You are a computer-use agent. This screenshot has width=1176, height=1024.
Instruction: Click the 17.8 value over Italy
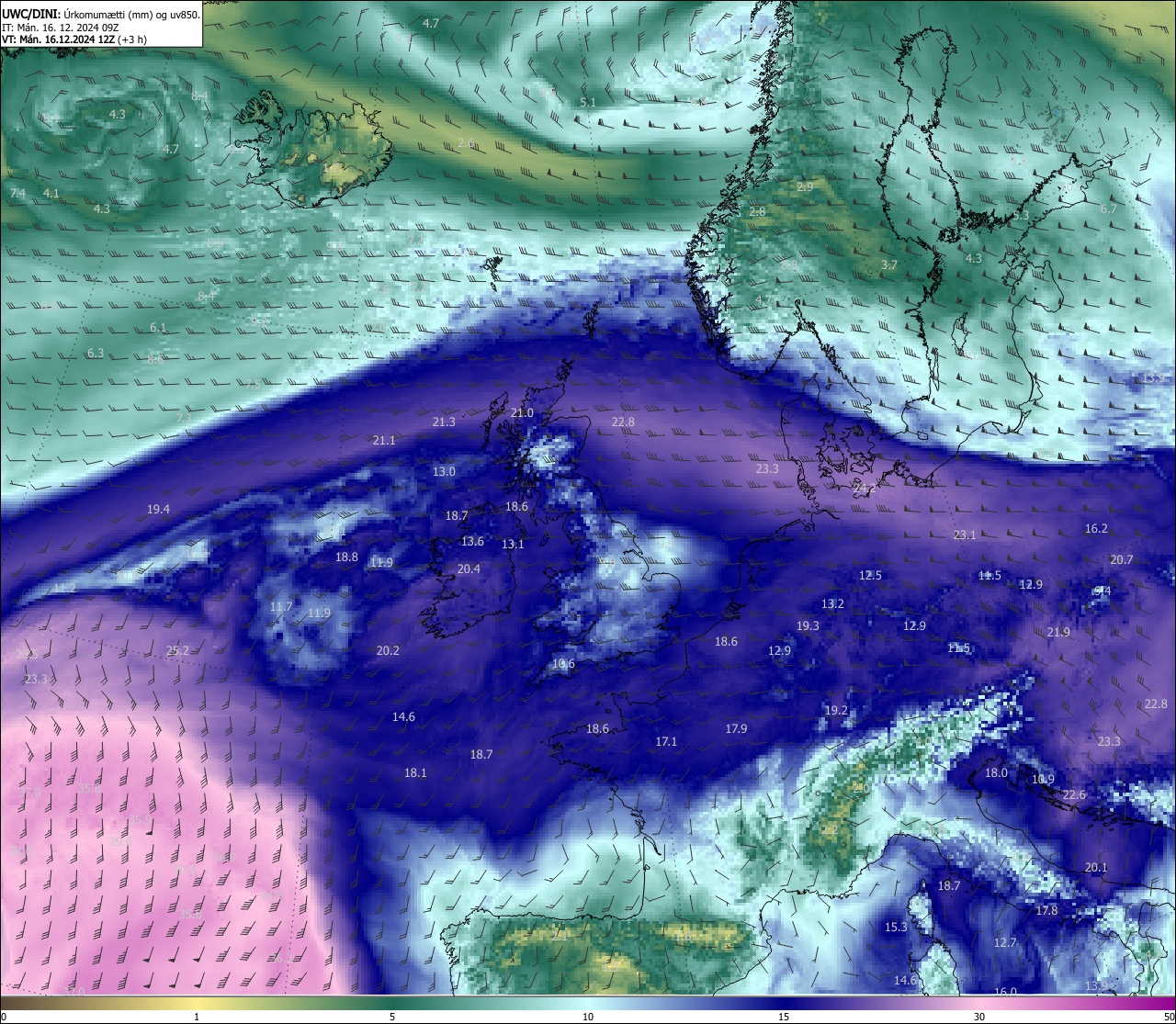[x=1046, y=910]
